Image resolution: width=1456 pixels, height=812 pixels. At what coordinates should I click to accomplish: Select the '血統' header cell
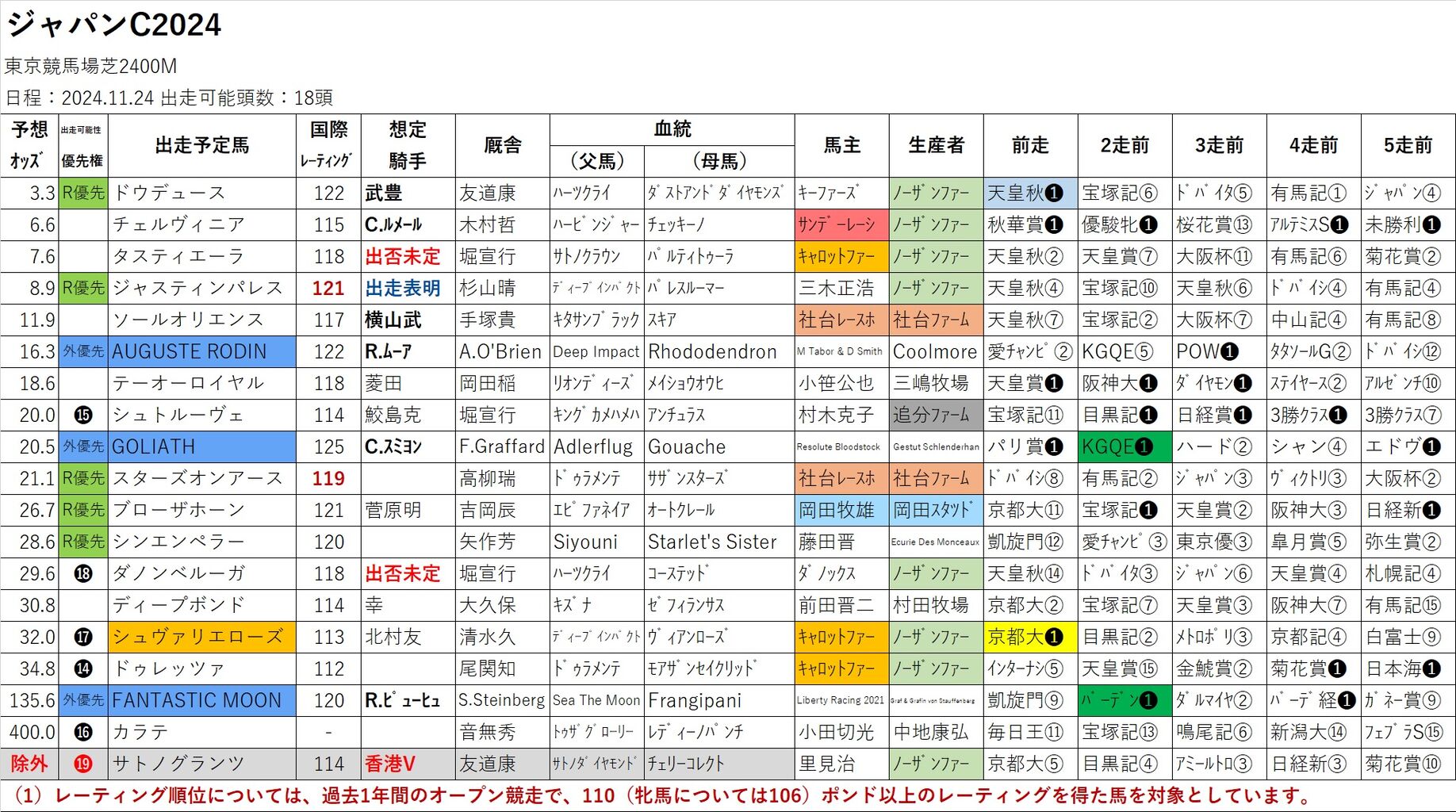click(672, 129)
